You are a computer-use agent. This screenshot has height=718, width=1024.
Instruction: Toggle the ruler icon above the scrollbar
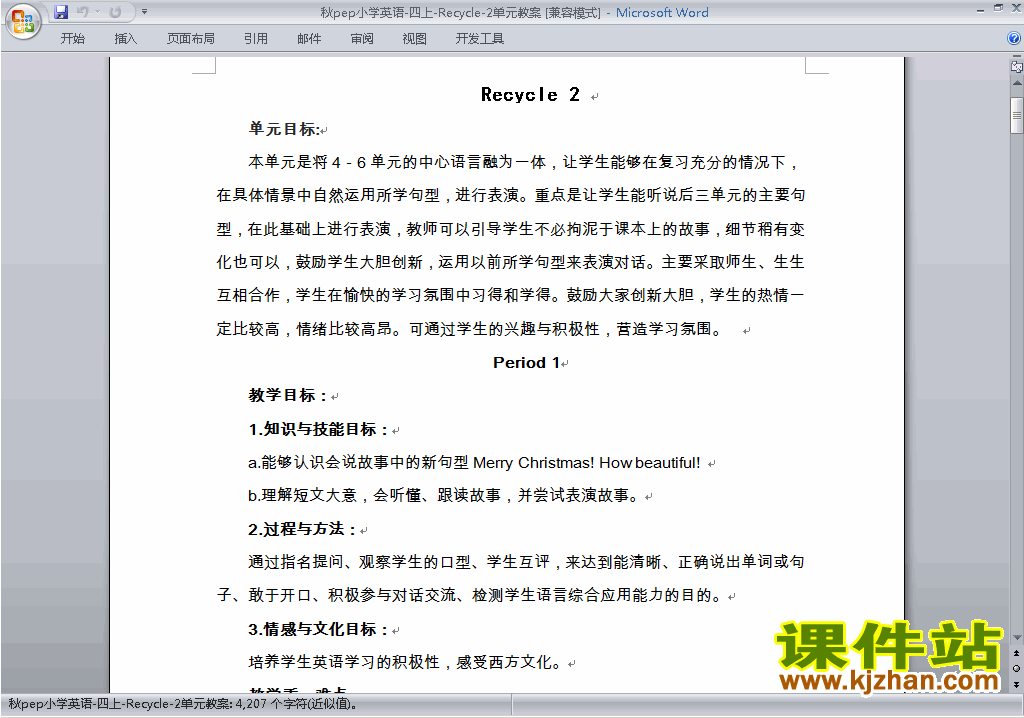coord(1016,66)
